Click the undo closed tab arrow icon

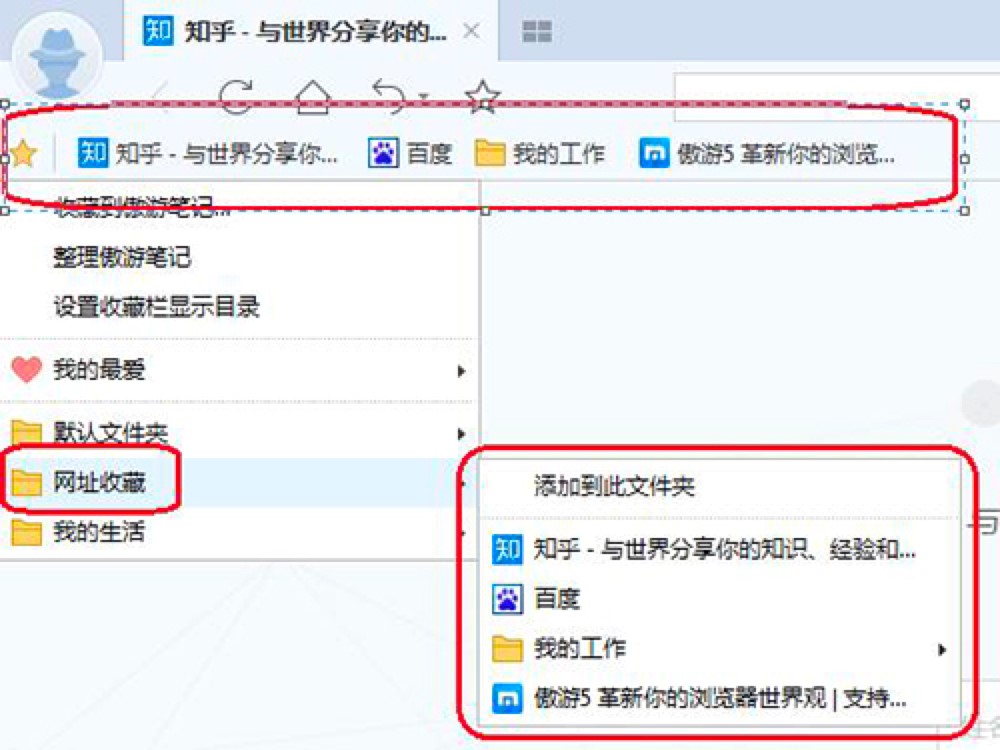point(390,97)
